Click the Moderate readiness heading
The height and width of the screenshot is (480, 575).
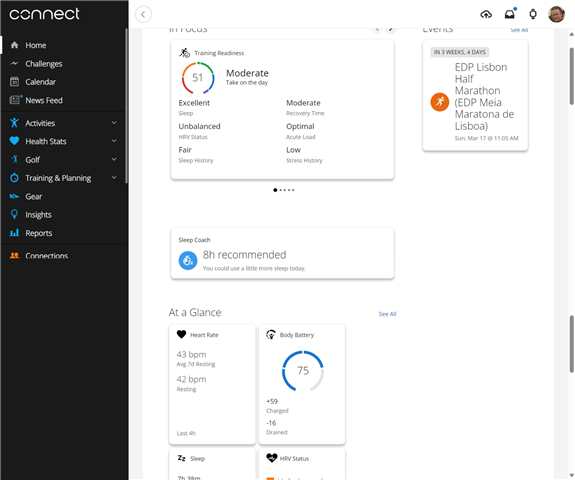(x=247, y=73)
